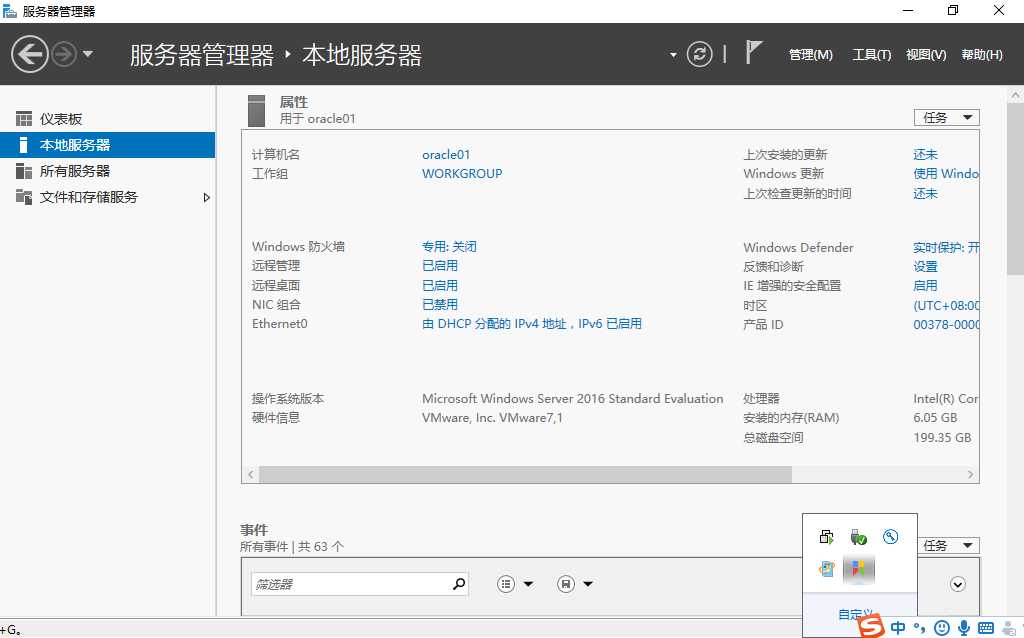Screen dimensions: 1024x638
Task: Click the safely remove hardware USB icon
Action: pos(858,537)
